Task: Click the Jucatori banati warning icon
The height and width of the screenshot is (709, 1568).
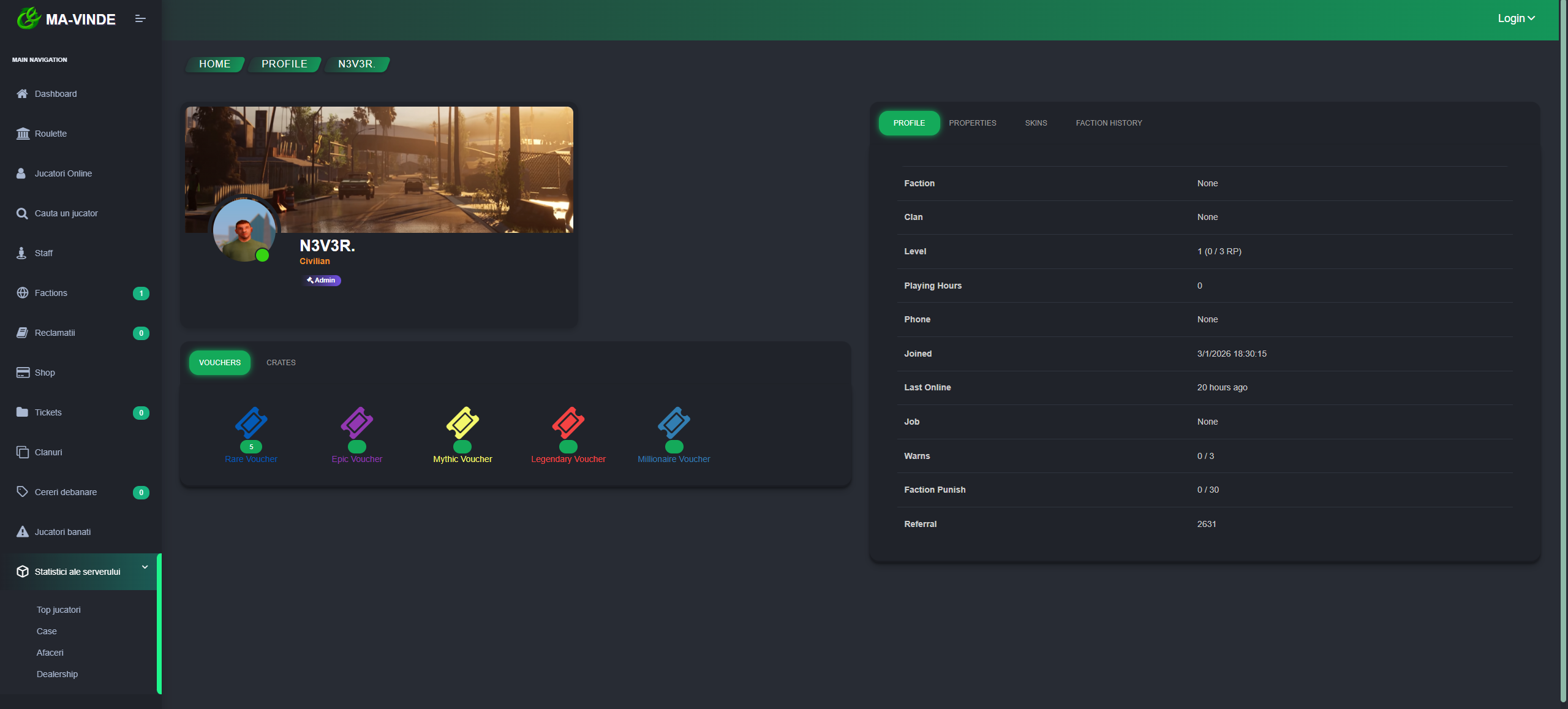Action: tap(23, 532)
